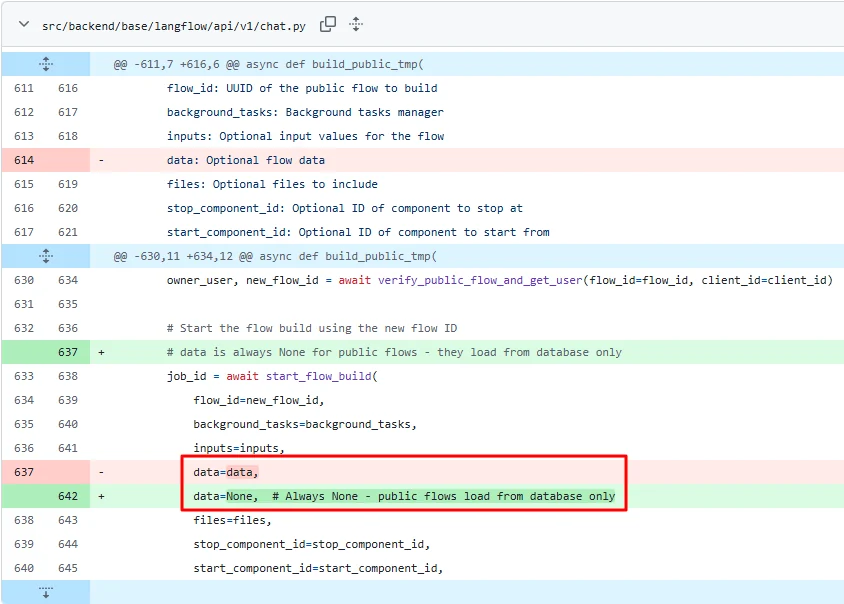Expand hidden lines between 617 and 630
The width and height of the screenshot is (844, 604).
[46, 256]
